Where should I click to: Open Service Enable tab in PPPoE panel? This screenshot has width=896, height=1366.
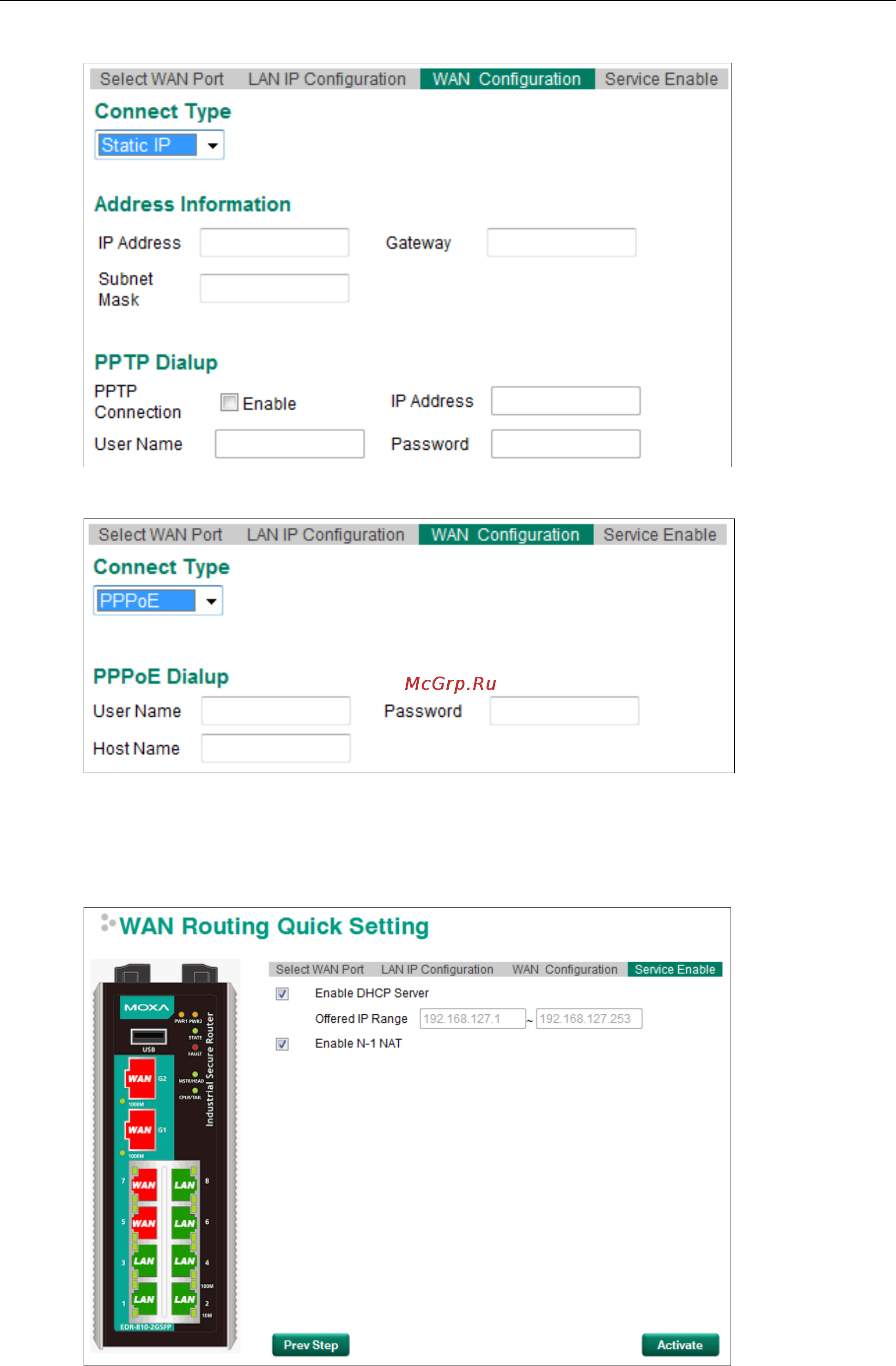point(660,535)
